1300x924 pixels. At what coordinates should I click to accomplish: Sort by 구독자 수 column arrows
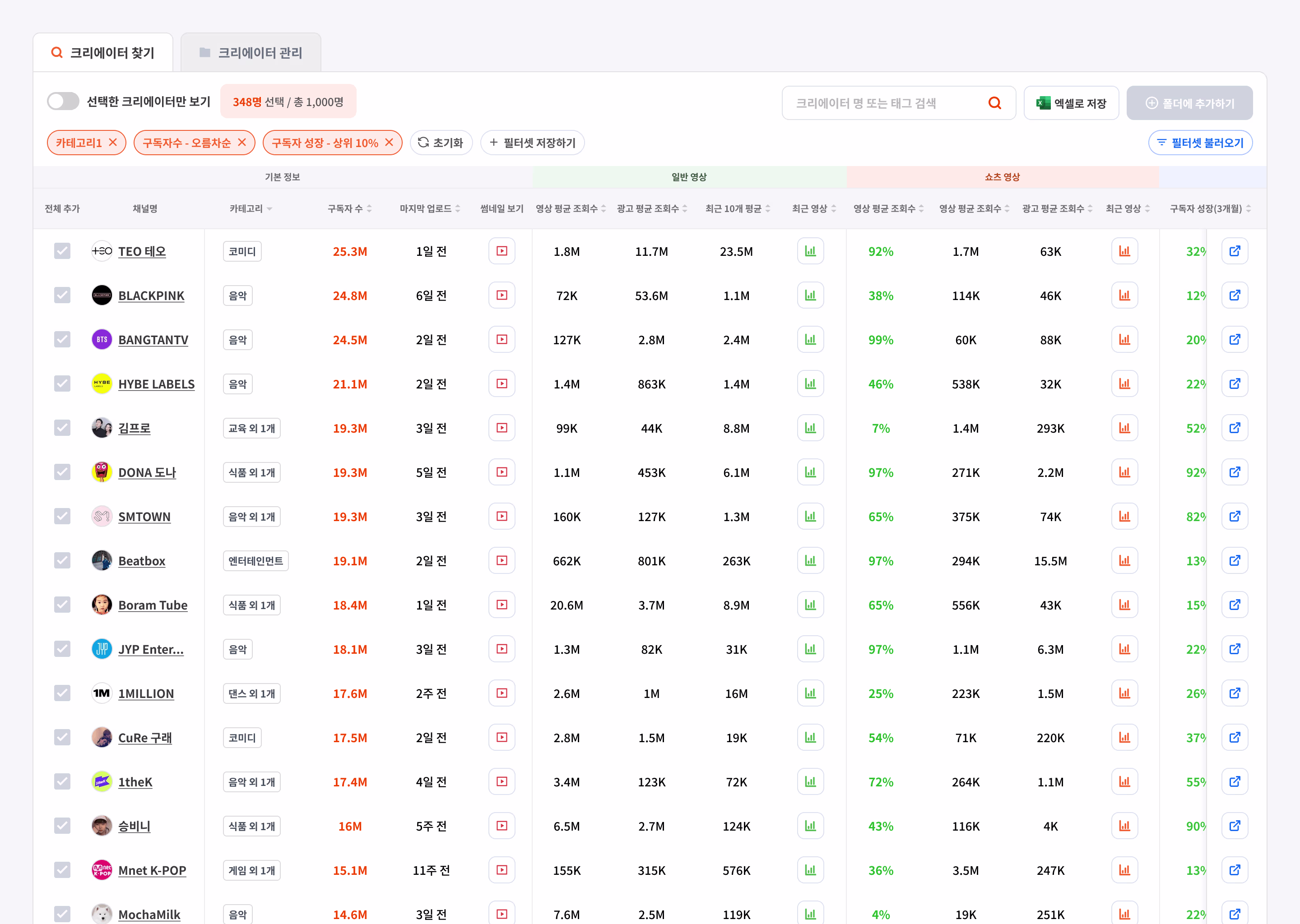click(x=369, y=209)
